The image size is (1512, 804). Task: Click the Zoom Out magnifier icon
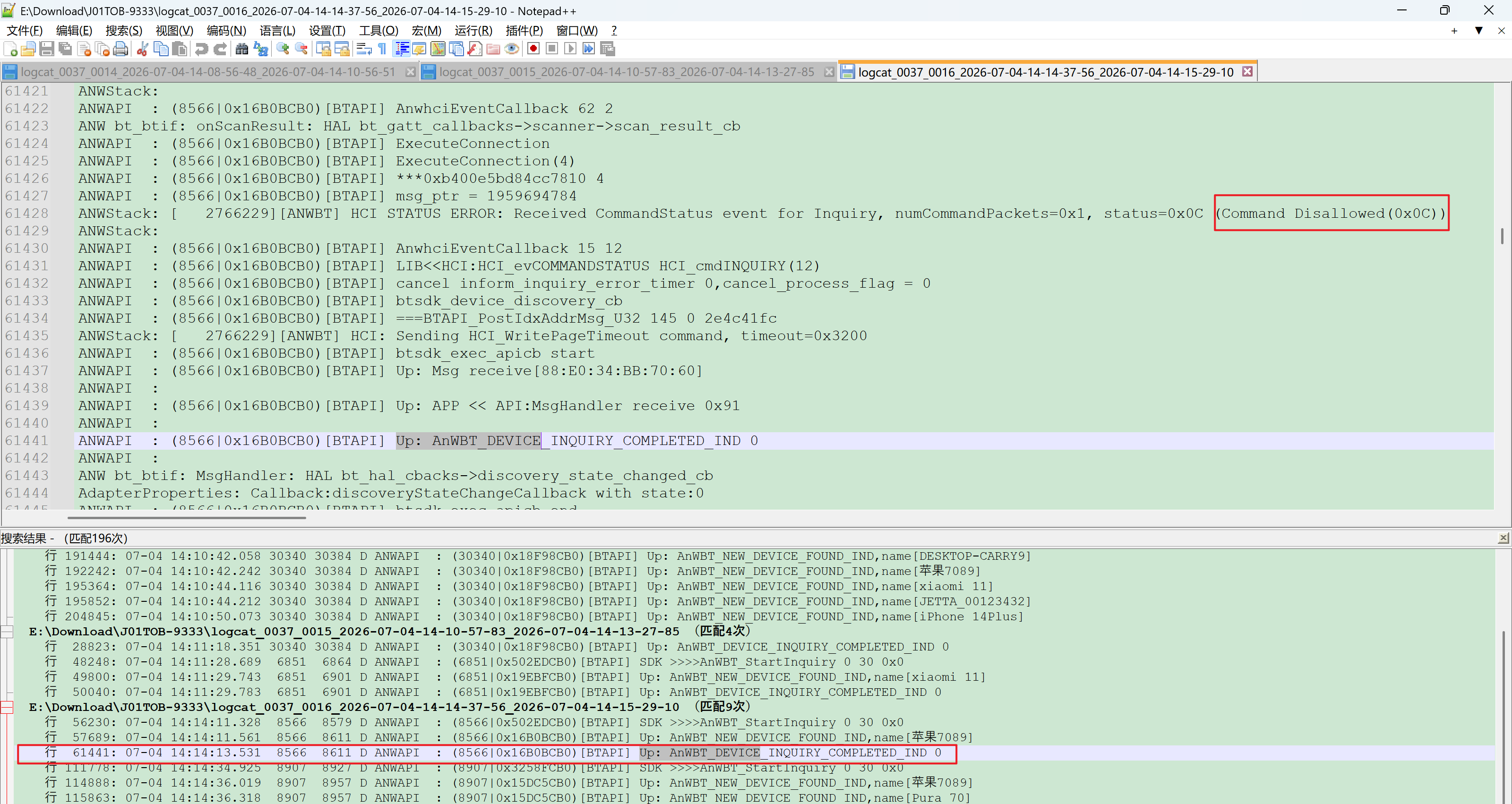301,49
